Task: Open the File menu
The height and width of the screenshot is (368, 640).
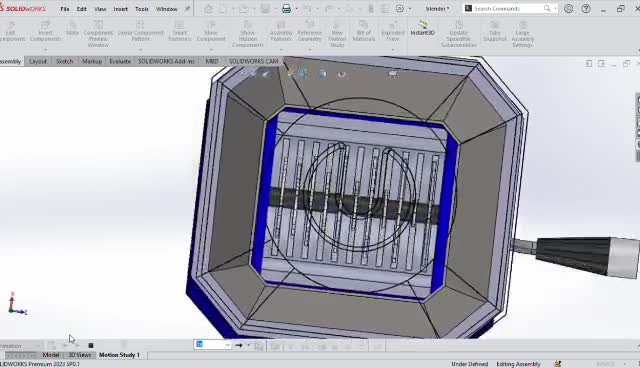Action: (x=64, y=9)
